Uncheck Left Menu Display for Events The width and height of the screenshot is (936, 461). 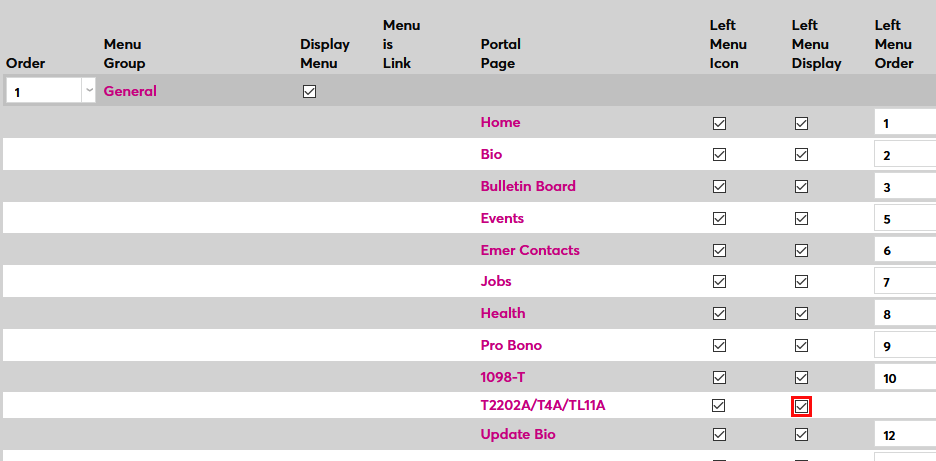(801, 218)
